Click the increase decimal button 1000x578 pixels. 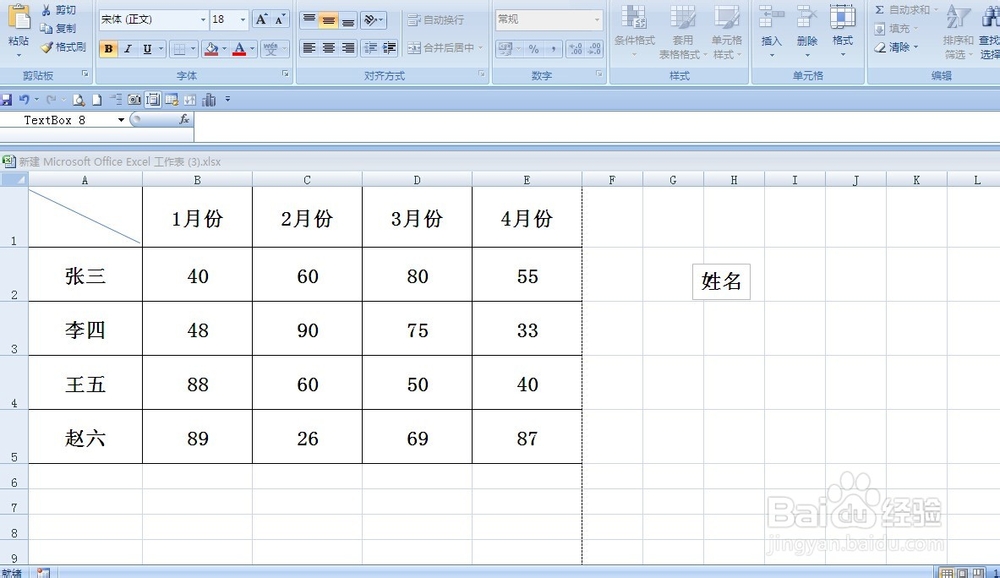pos(575,48)
